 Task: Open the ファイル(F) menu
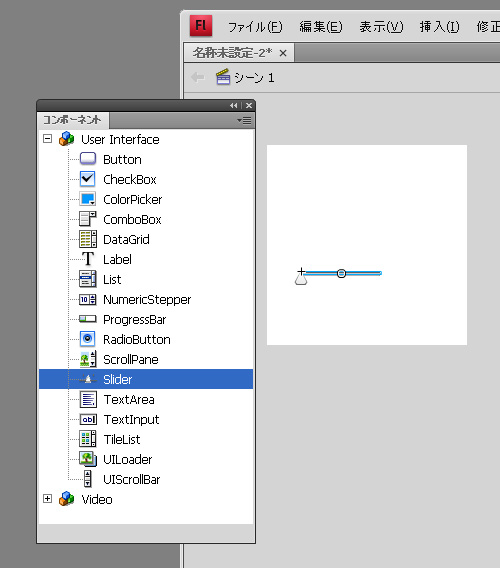(255, 27)
